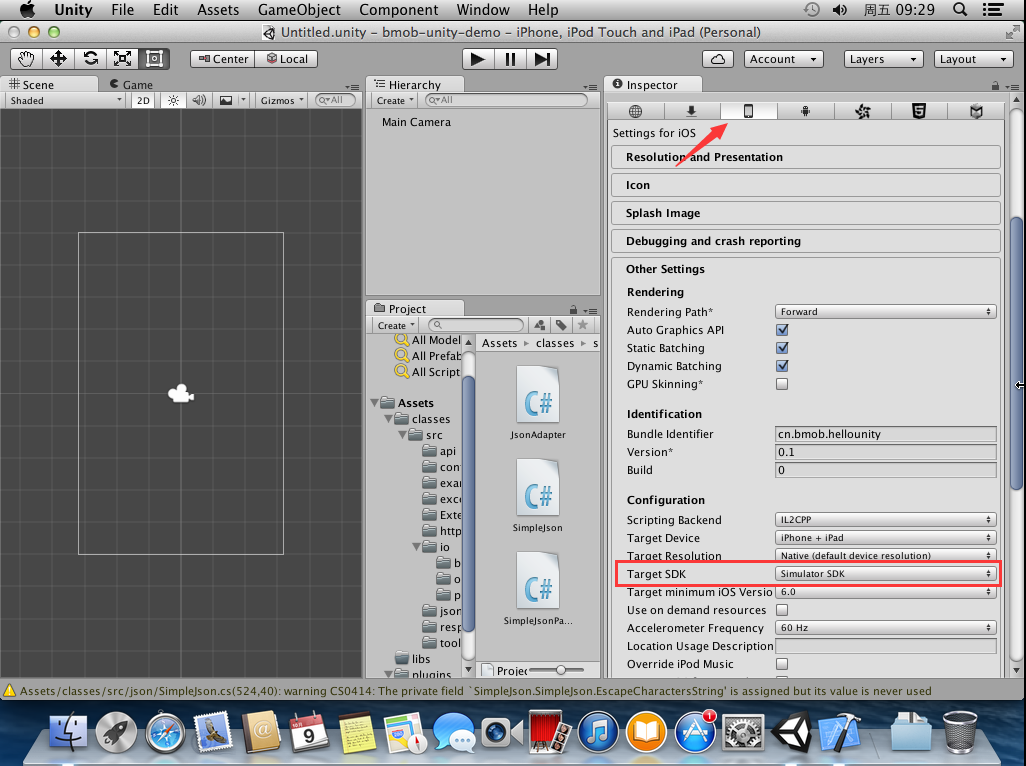Open Safari from the Dock
Viewport: 1026px width, 766px height.
165,732
